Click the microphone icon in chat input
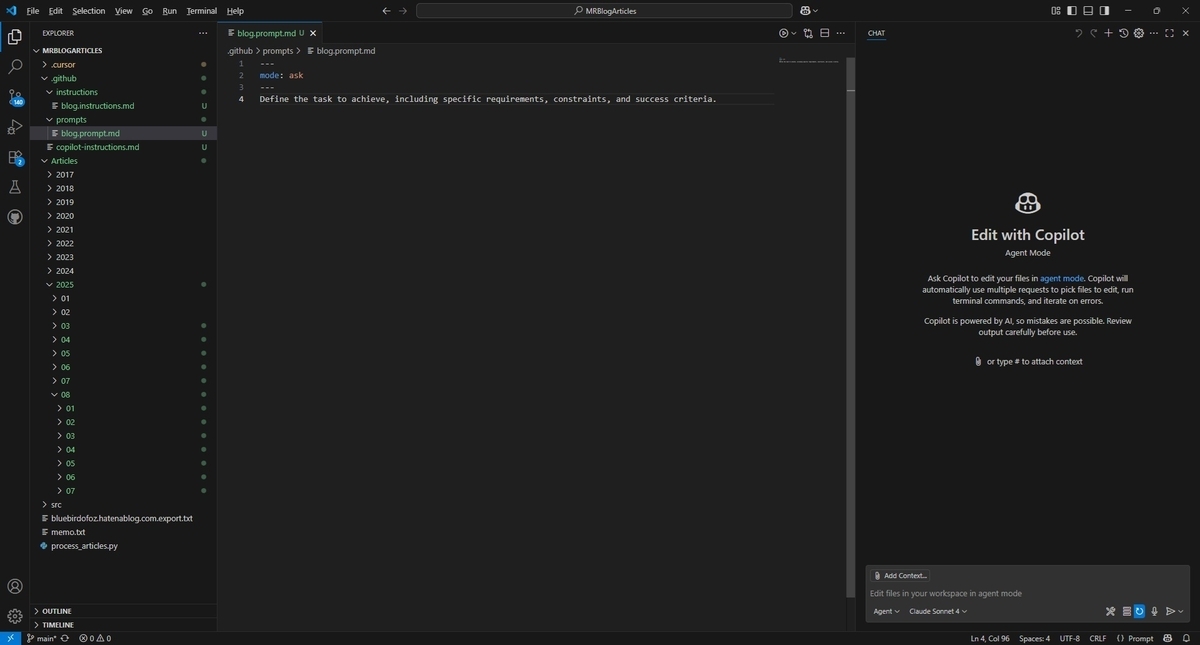 (1154, 611)
